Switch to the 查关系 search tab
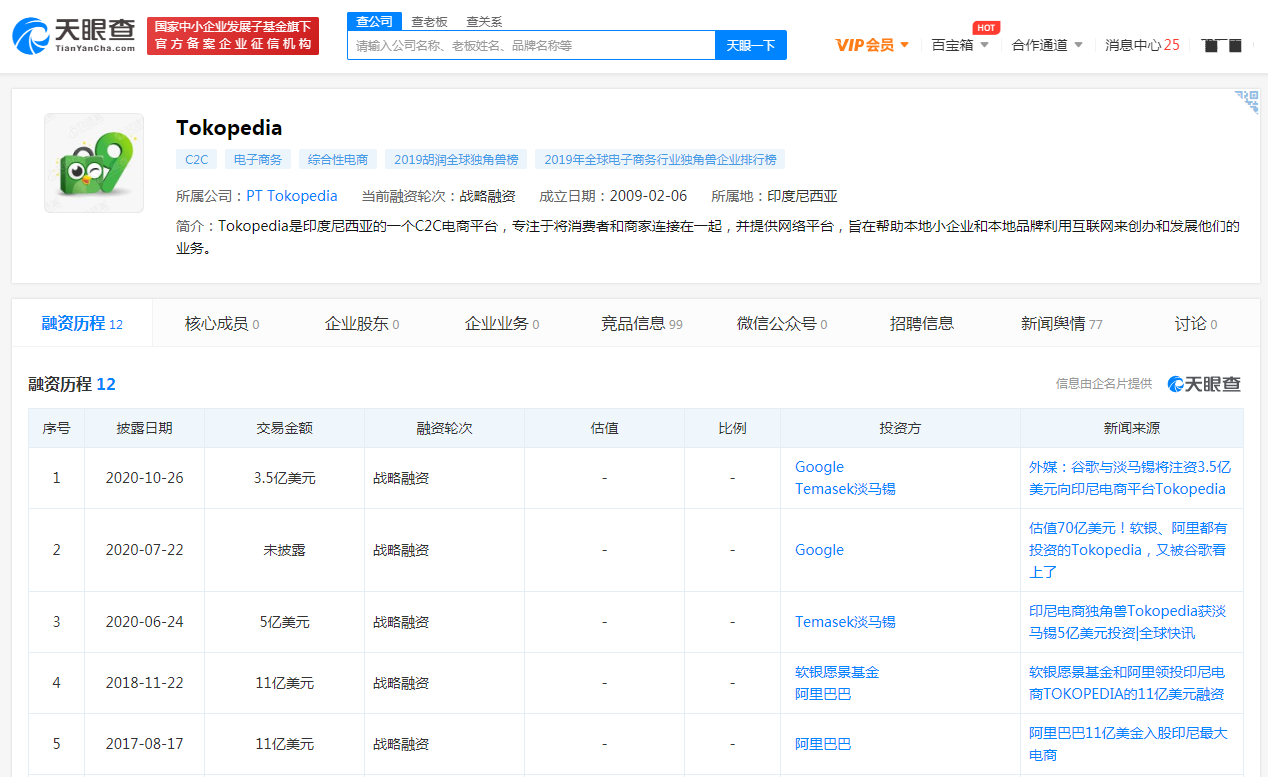The height and width of the screenshot is (777, 1268). (x=484, y=21)
